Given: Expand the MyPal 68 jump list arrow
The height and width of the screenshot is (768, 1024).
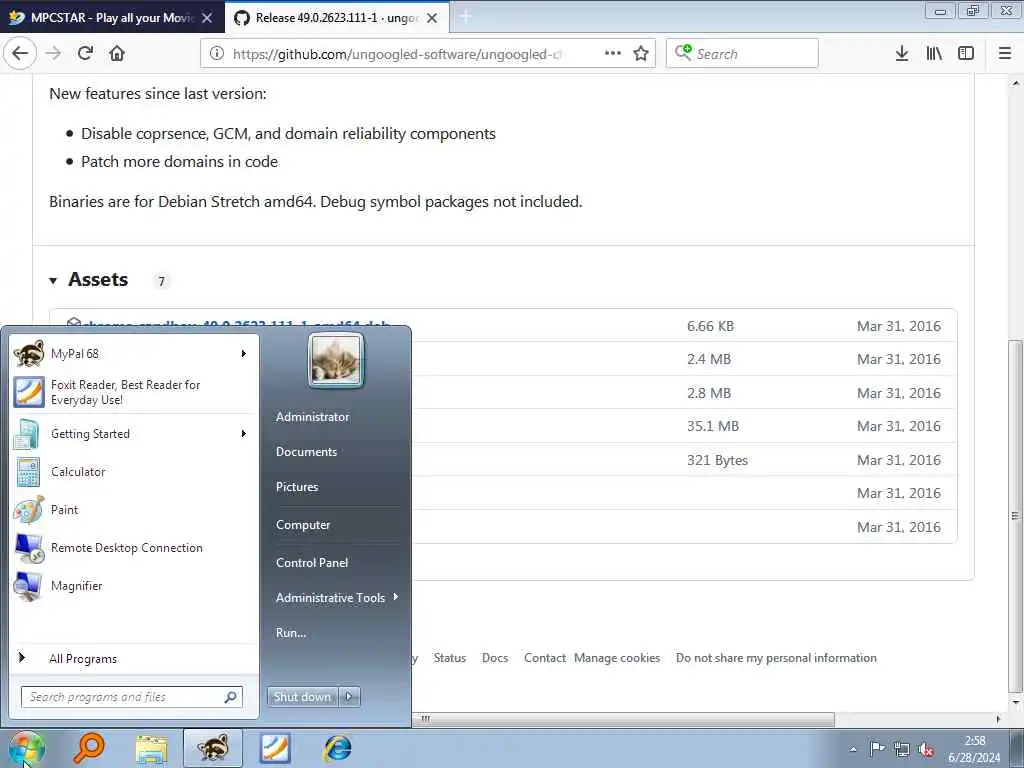Looking at the screenshot, I should click(x=244, y=354).
